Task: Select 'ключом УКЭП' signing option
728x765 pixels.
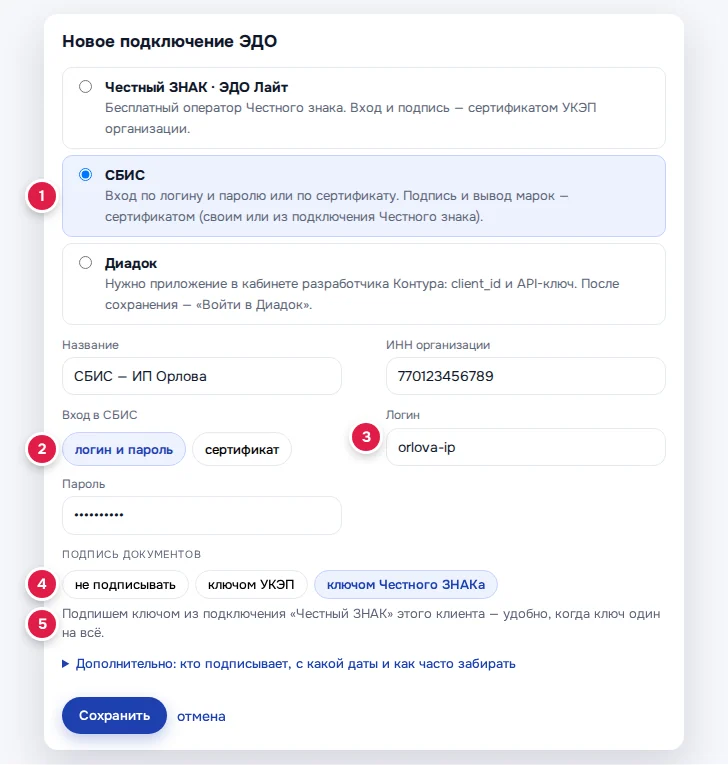Action: 251,584
